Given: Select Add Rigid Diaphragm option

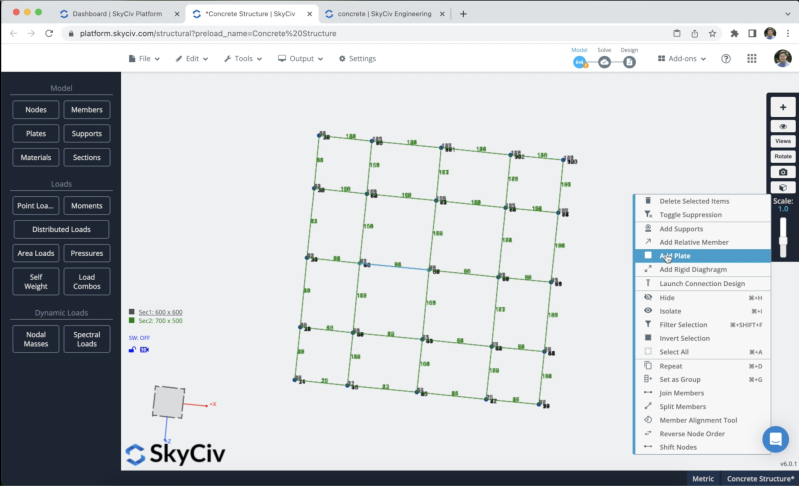Looking at the screenshot, I should click(x=703, y=269).
